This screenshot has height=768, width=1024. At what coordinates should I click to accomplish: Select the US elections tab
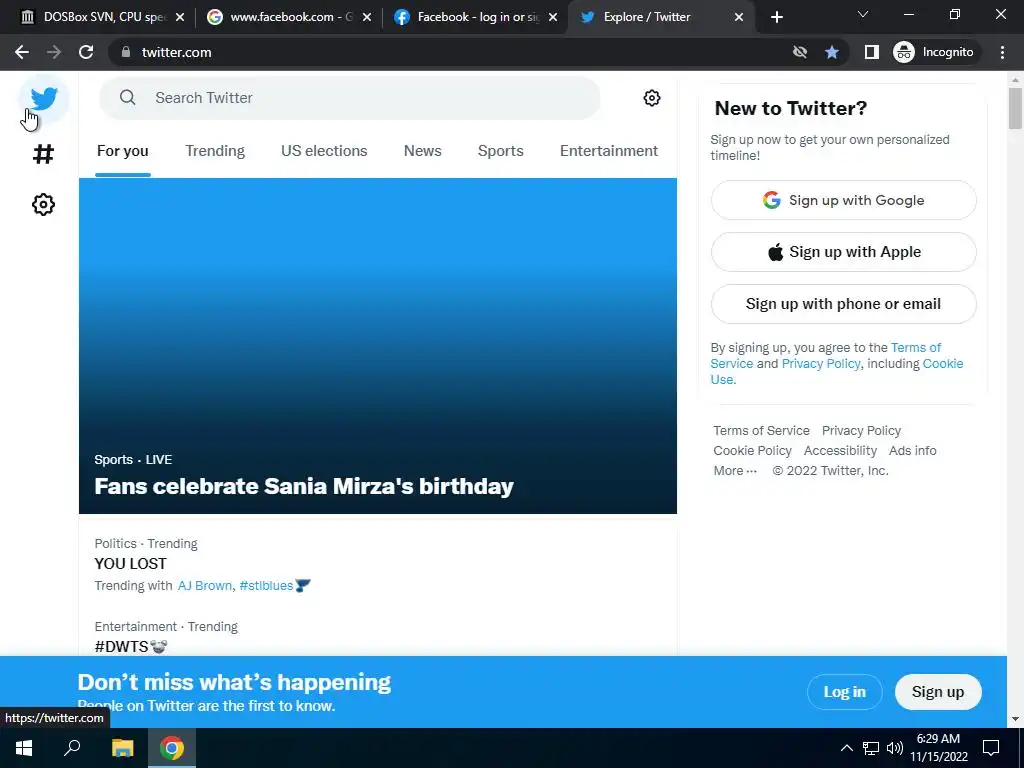[x=324, y=151]
